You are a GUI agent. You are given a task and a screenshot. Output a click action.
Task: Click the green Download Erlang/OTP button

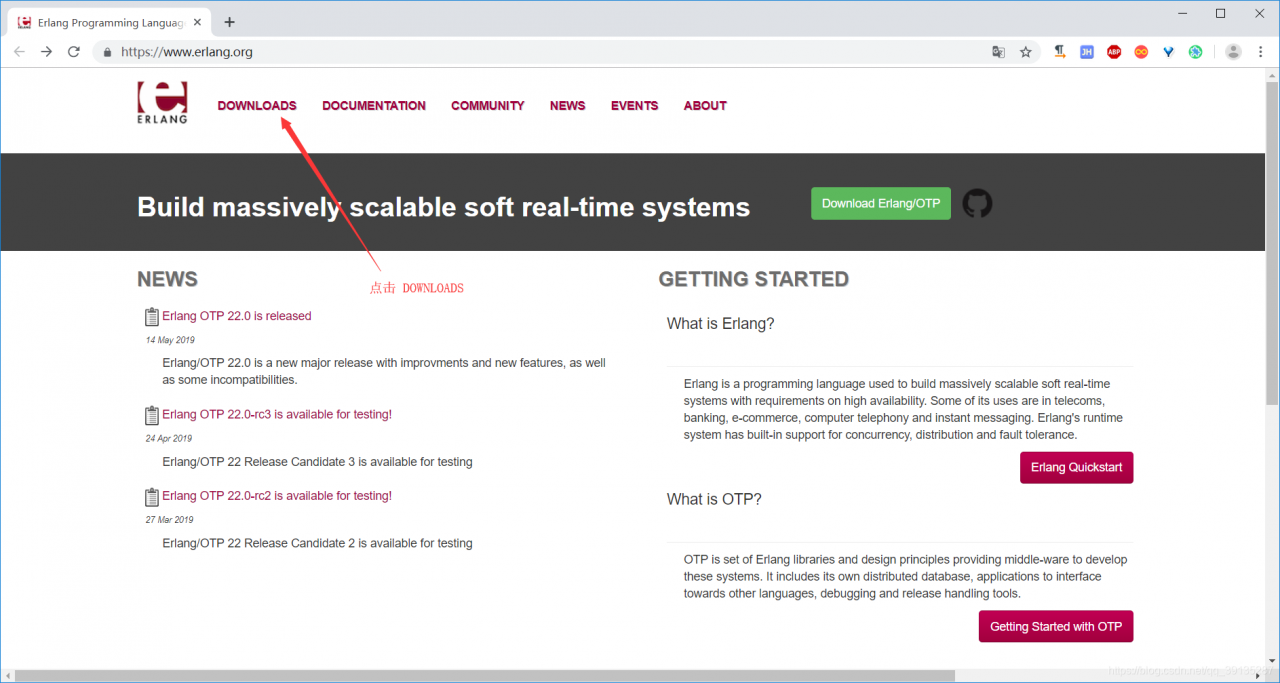pos(881,203)
